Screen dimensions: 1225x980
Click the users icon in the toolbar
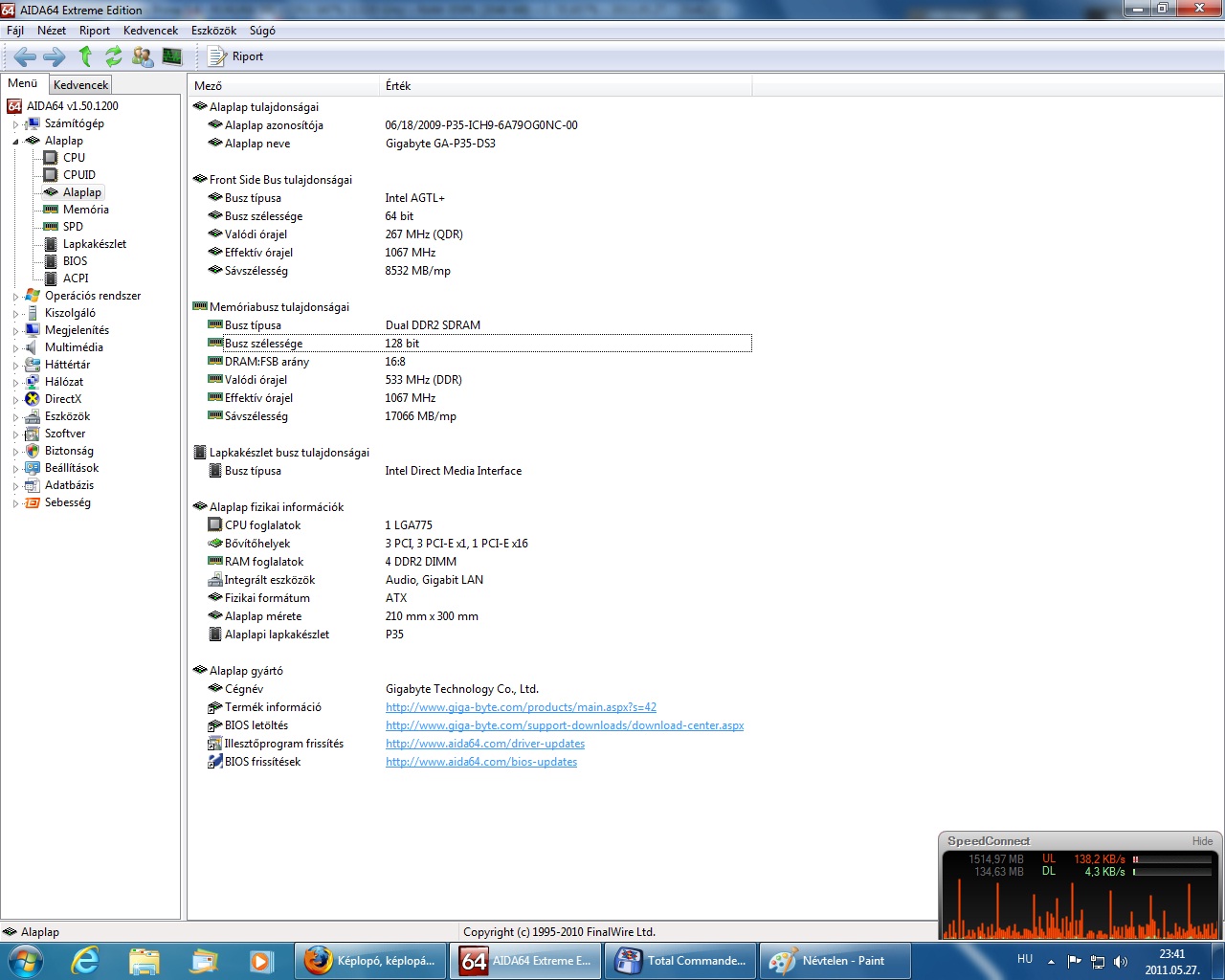click(x=143, y=56)
